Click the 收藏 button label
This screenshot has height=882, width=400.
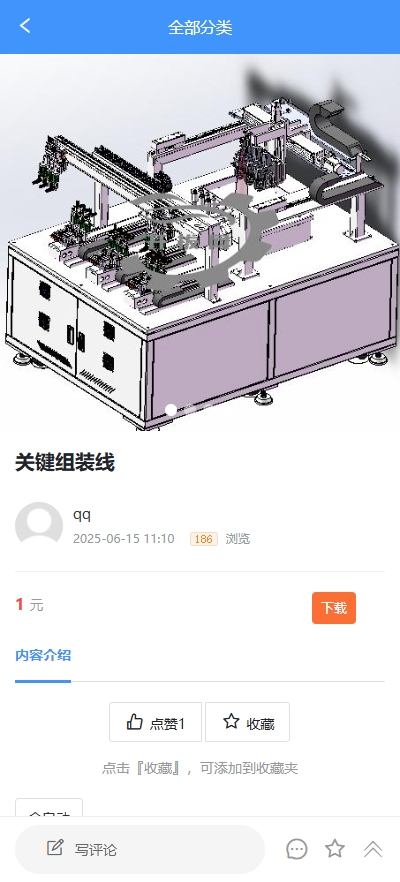pyautogui.click(x=260, y=724)
